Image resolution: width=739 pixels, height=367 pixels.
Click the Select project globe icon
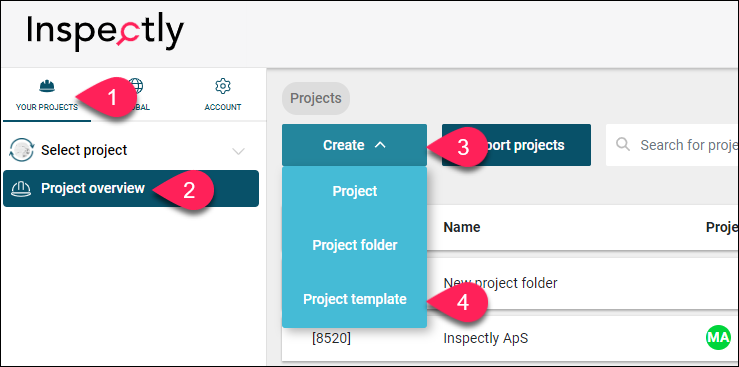pyautogui.click(x=21, y=150)
